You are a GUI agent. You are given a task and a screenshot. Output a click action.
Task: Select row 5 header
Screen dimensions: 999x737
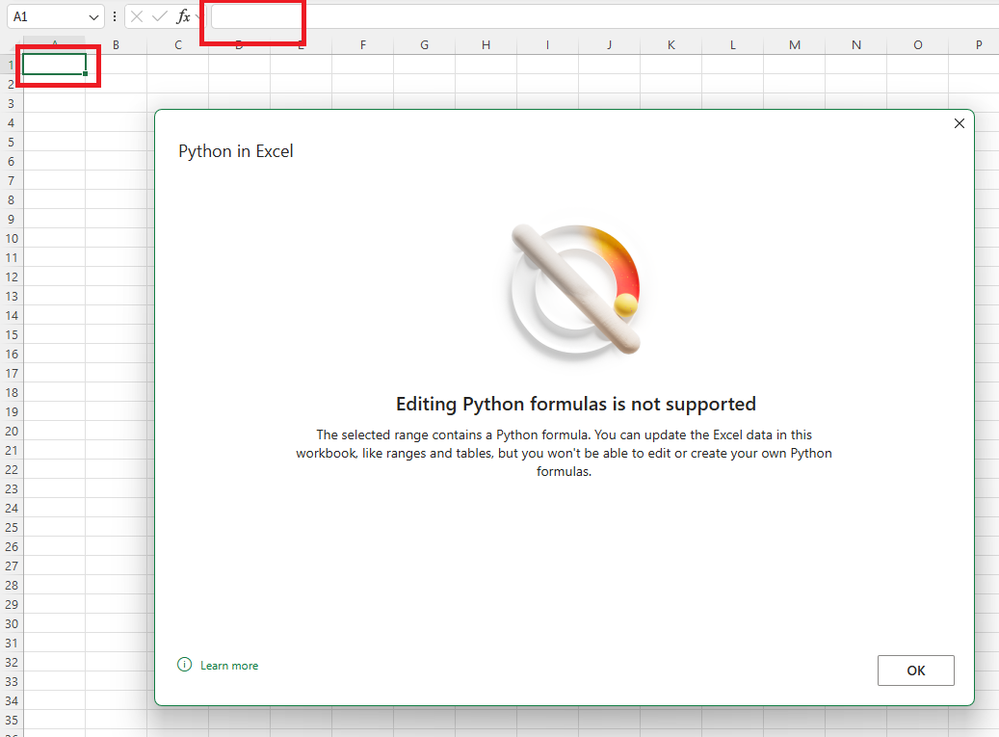[x=11, y=142]
